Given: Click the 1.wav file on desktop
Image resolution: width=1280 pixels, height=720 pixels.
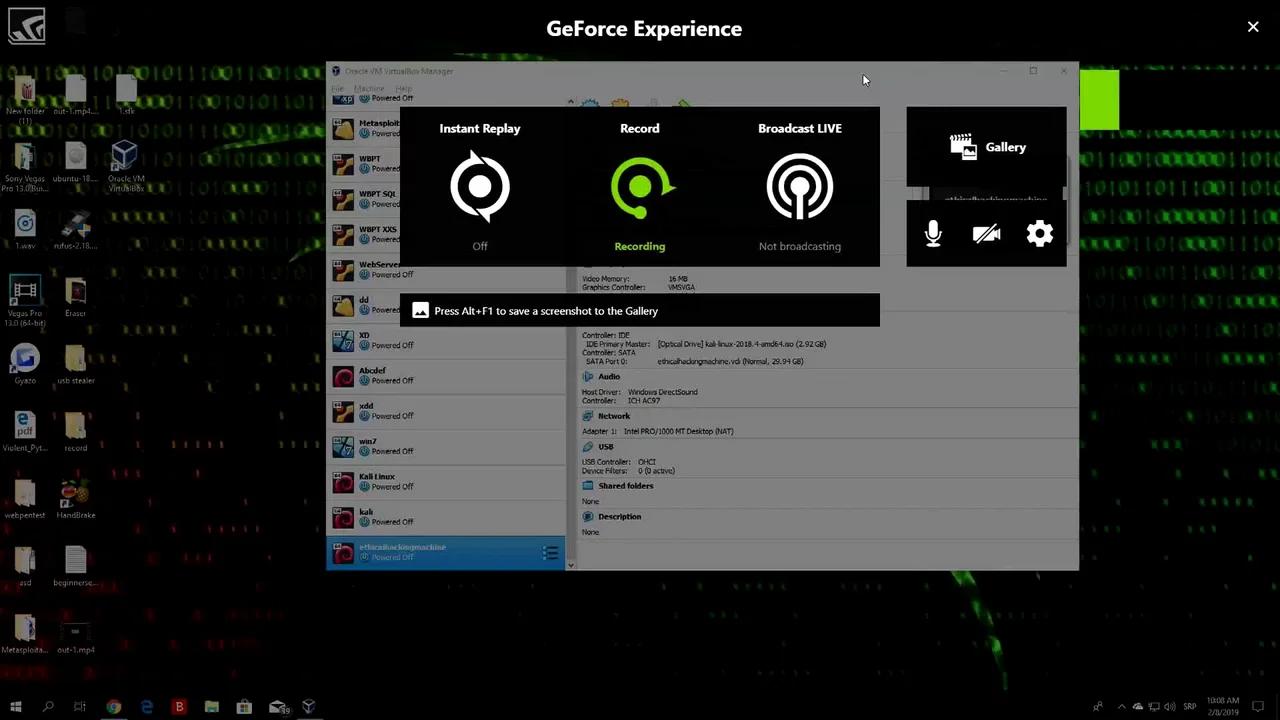Looking at the screenshot, I should point(25,230).
